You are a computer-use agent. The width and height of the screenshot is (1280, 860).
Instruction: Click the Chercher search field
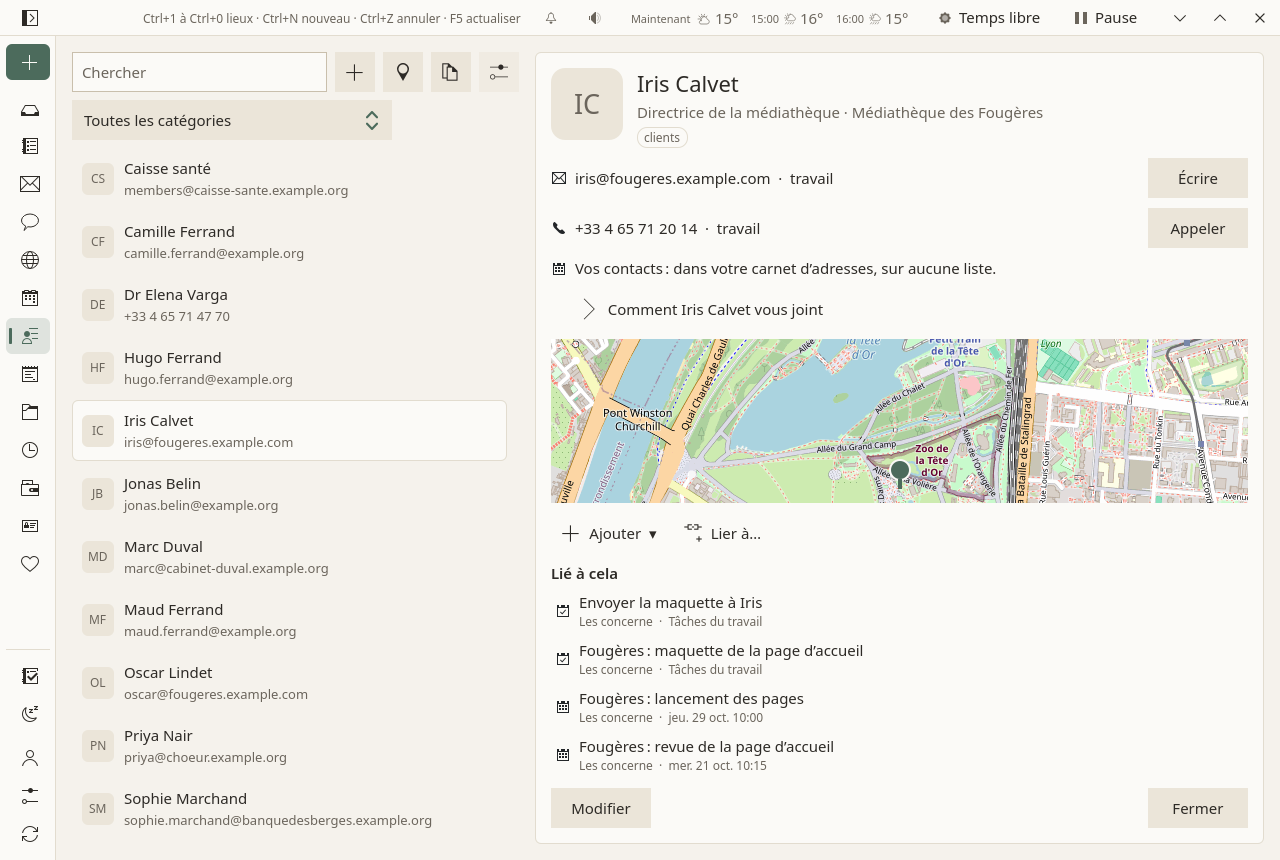point(200,72)
